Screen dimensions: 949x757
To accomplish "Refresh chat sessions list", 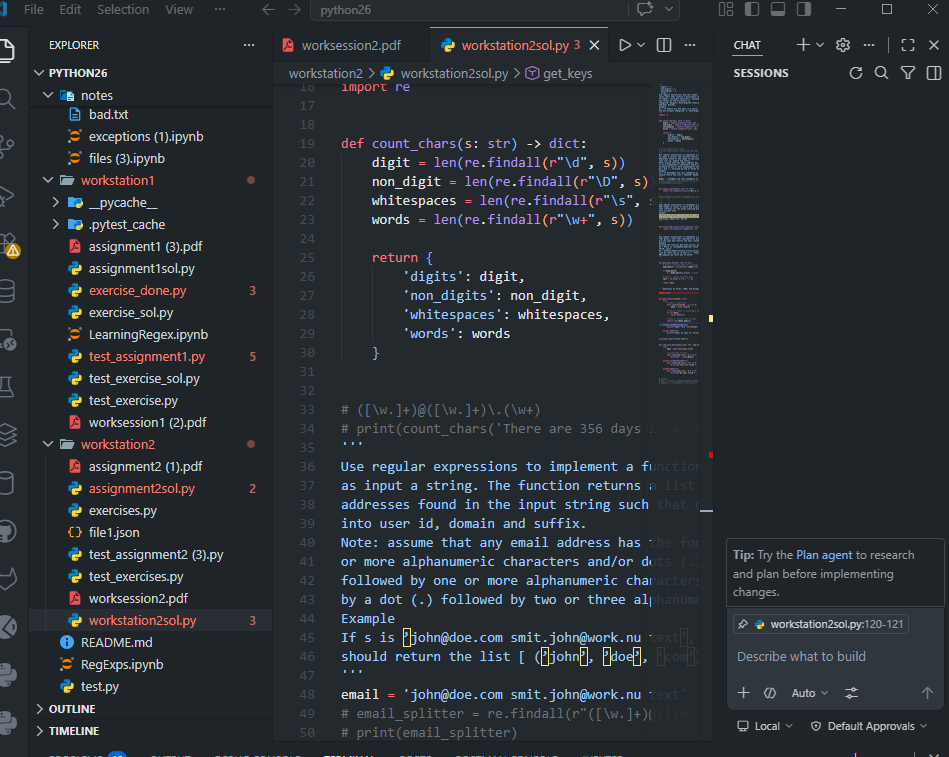I will [x=855, y=73].
